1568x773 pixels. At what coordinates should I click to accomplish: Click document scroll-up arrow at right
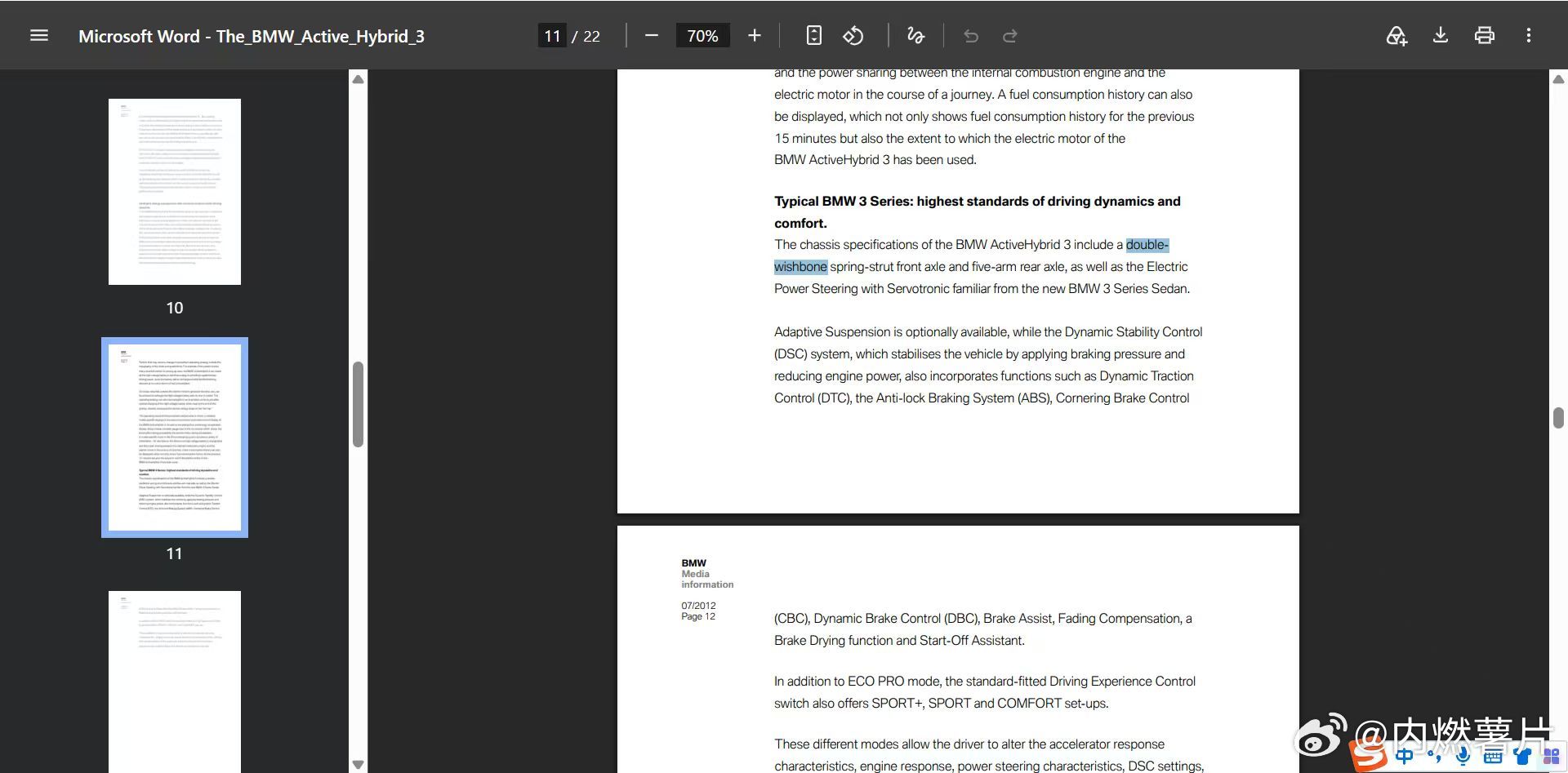pos(1558,79)
